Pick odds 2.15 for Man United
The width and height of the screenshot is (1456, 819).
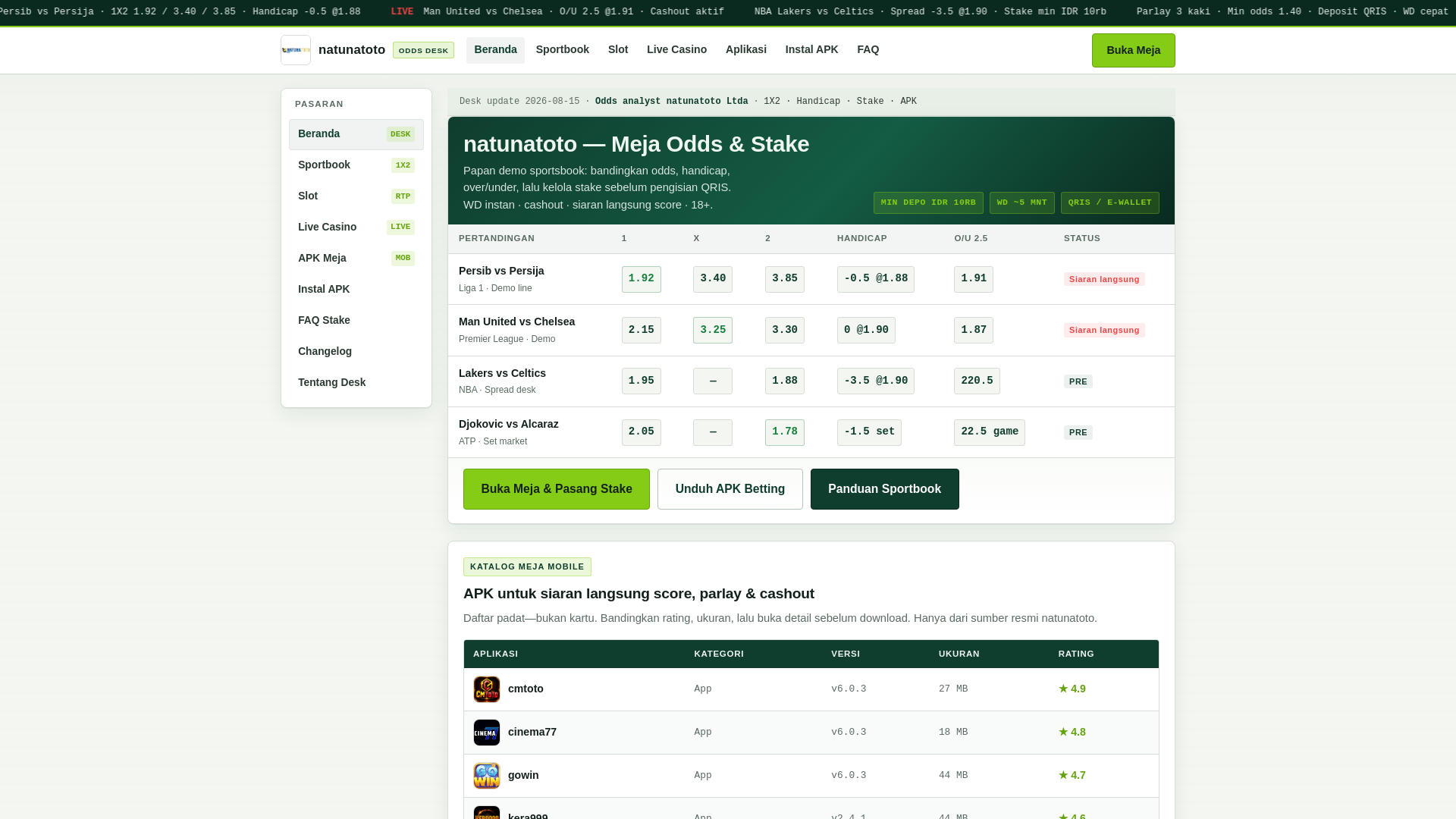[642, 331]
